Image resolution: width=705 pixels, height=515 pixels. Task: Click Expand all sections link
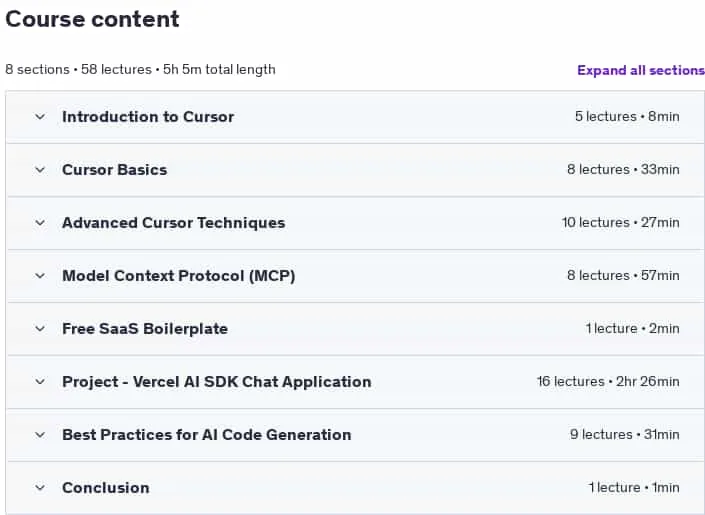click(641, 70)
